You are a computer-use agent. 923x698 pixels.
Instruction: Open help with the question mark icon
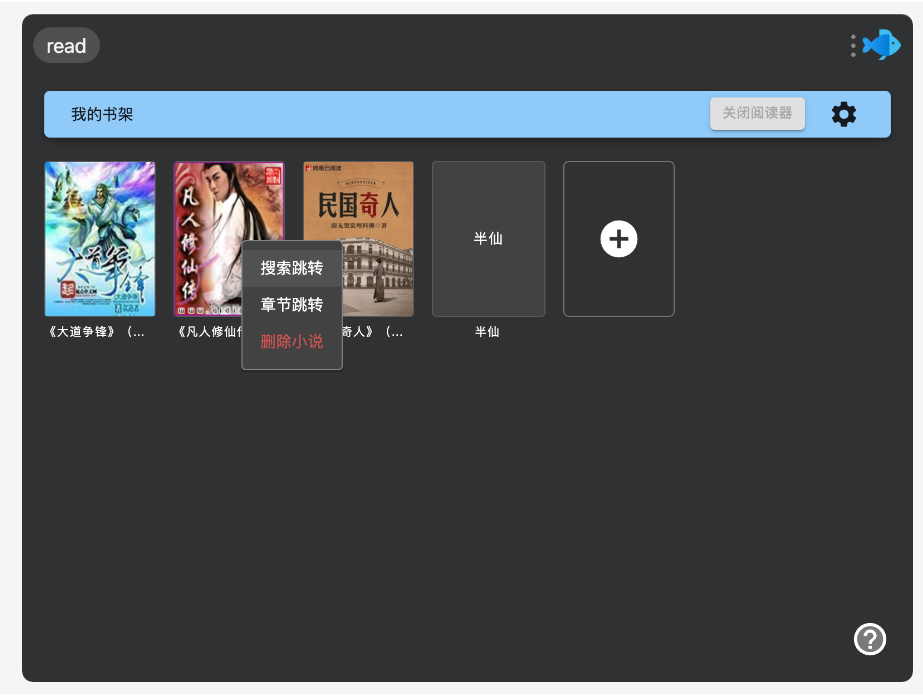(870, 638)
